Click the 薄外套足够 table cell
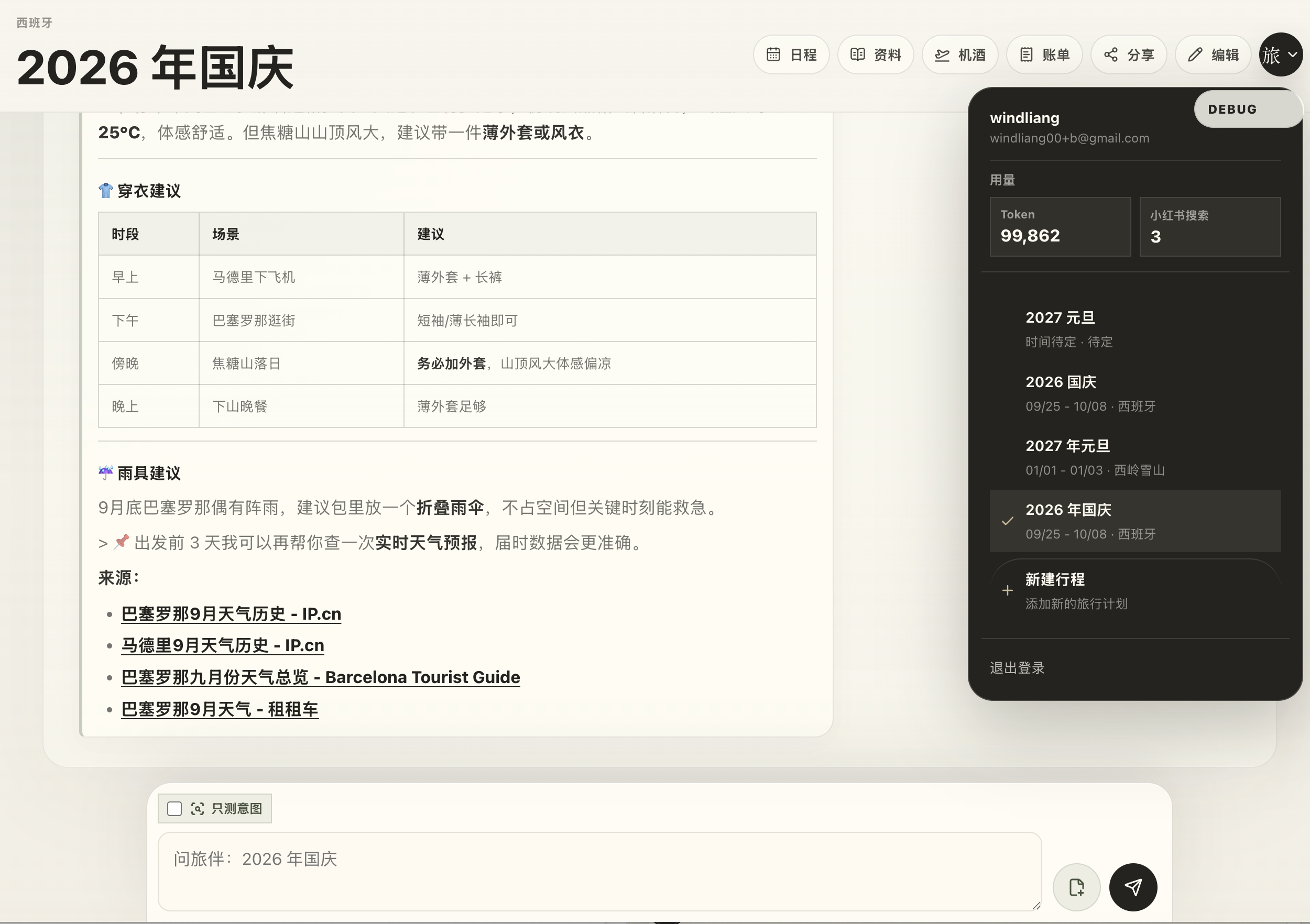1310x924 pixels. pyautogui.click(x=610, y=406)
